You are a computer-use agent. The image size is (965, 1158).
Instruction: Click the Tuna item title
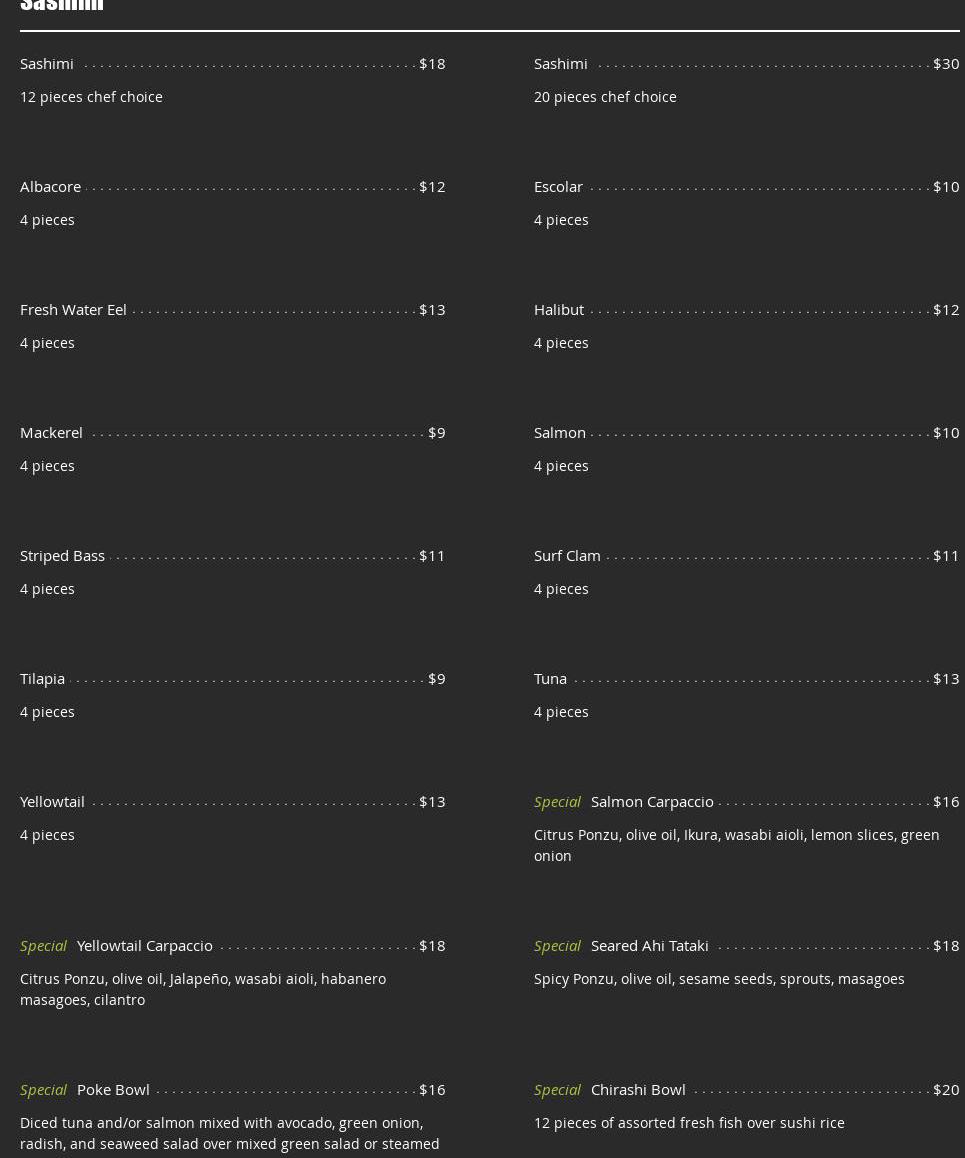[x=550, y=678]
